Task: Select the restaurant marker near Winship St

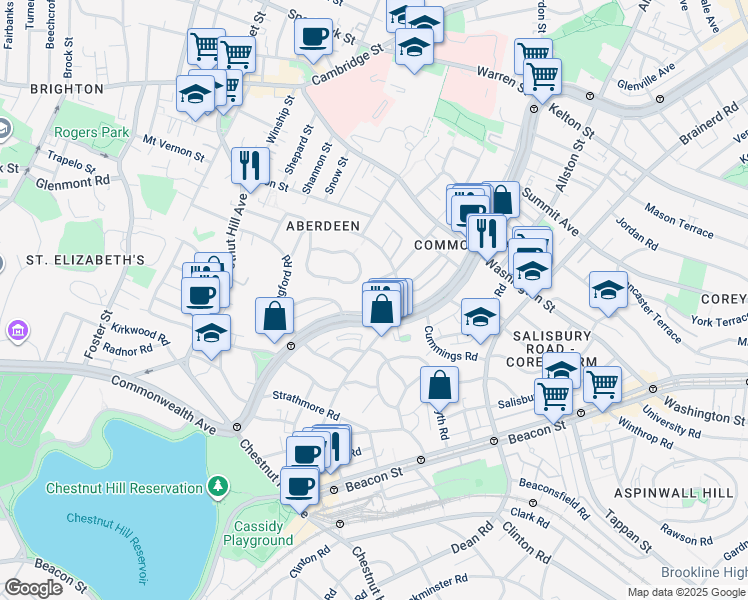Action: coord(250,167)
